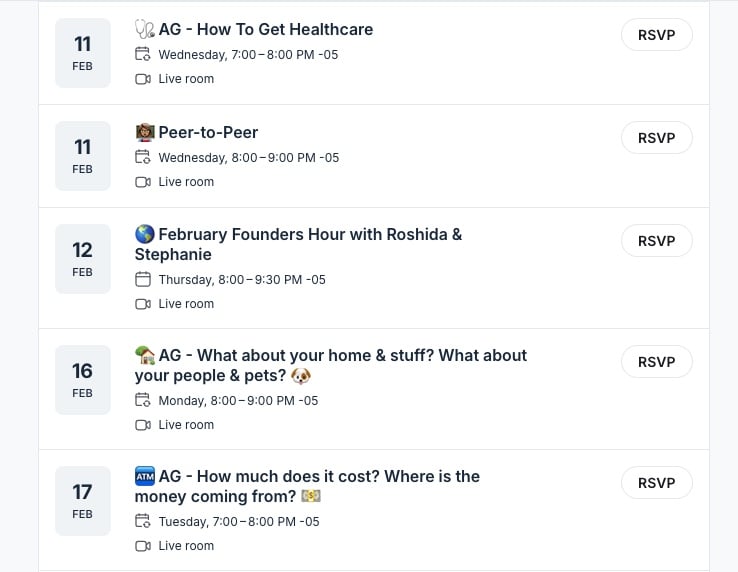Click the 16 FEB date badge
Viewport: 738px width, 572px height.
[x=82, y=380]
